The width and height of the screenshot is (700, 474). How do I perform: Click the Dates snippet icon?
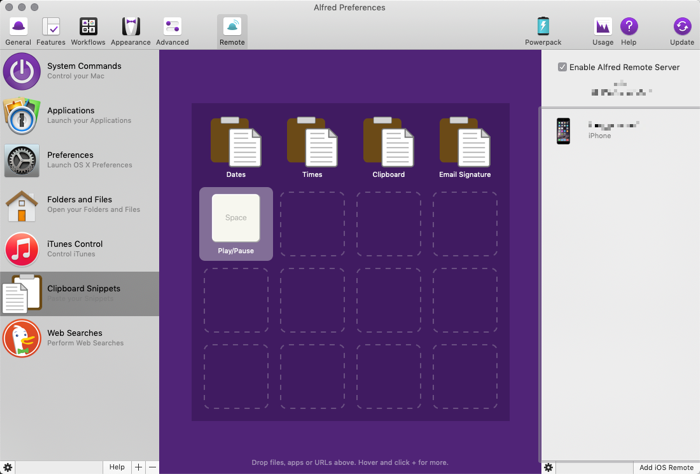coord(236,142)
